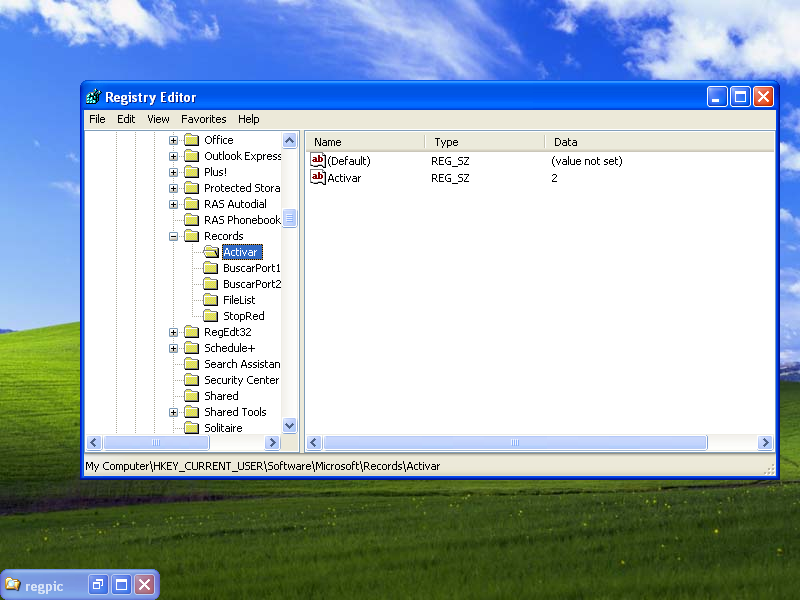Select the FileList key label
The height and width of the screenshot is (600, 800).
[239, 300]
